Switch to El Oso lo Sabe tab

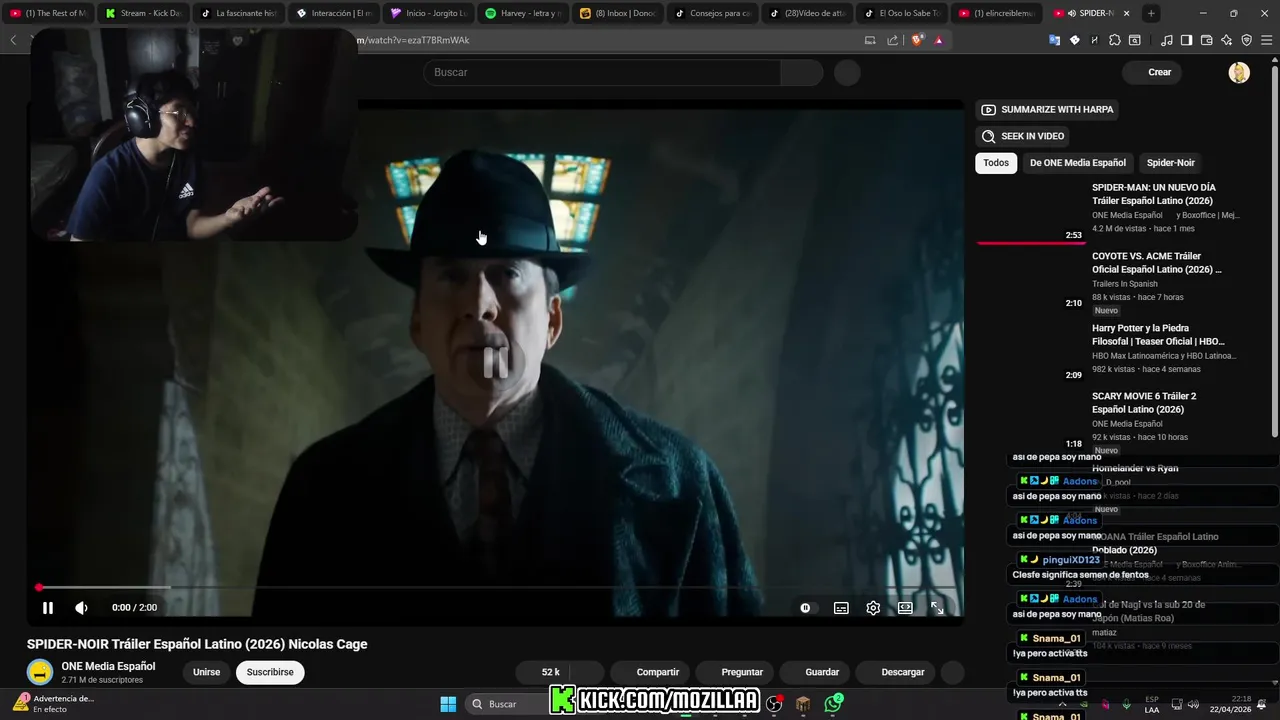click(x=904, y=13)
